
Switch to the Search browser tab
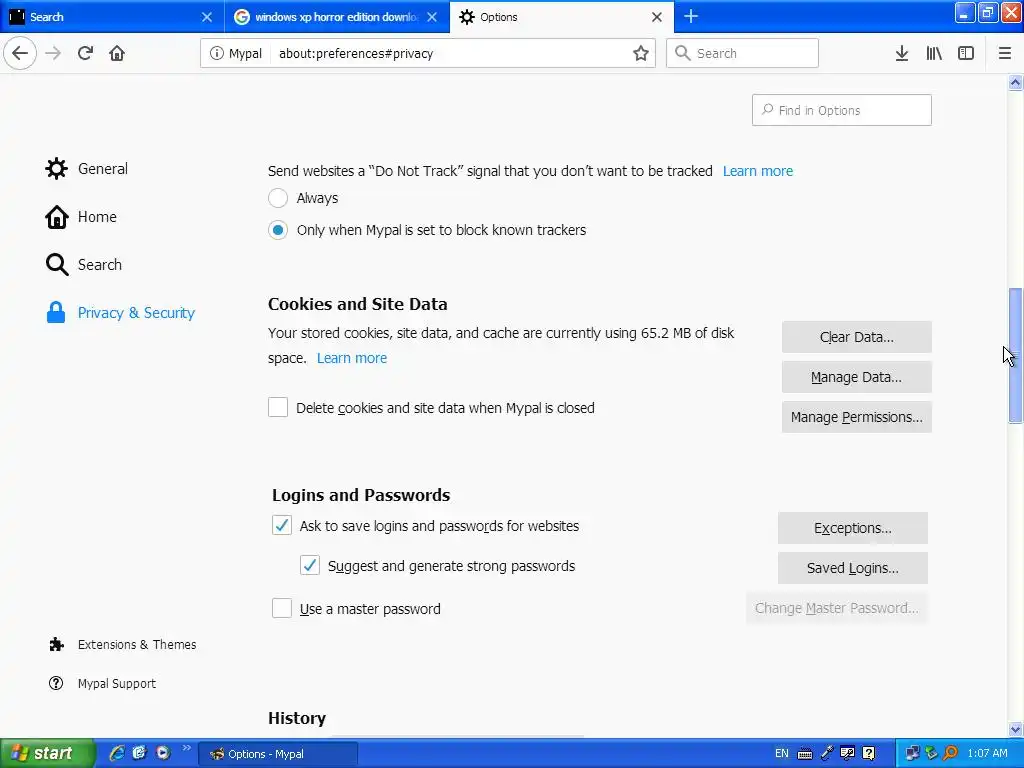111,17
